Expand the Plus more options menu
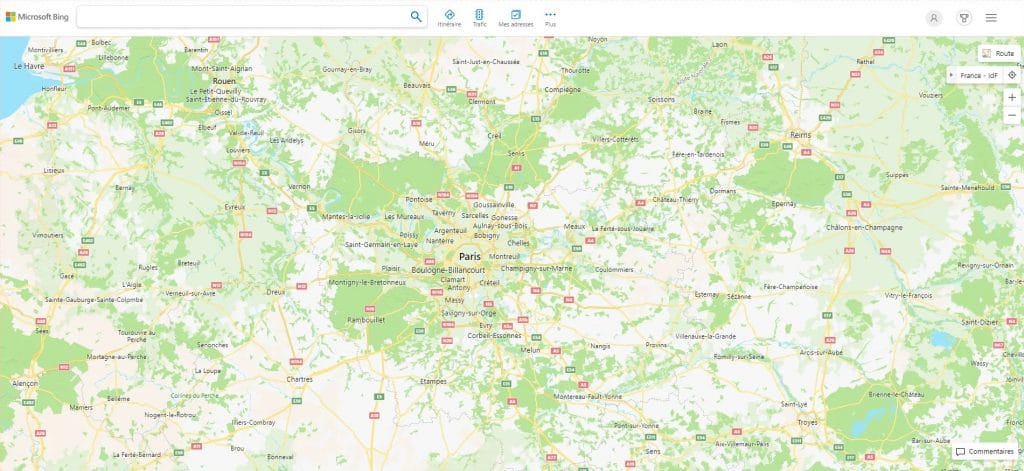The image size is (1024, 471). (550, 17)
